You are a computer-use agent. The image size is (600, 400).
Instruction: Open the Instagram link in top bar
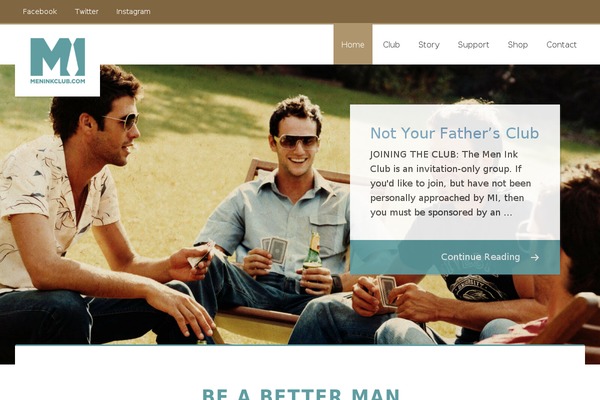(133, 11)
